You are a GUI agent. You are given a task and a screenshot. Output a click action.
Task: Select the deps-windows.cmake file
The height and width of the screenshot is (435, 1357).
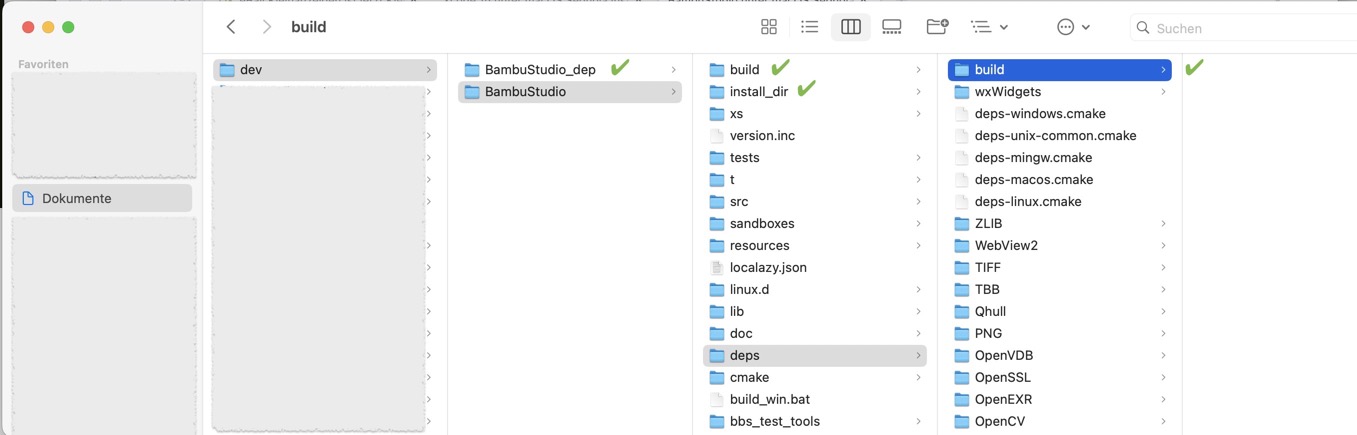1060,114
